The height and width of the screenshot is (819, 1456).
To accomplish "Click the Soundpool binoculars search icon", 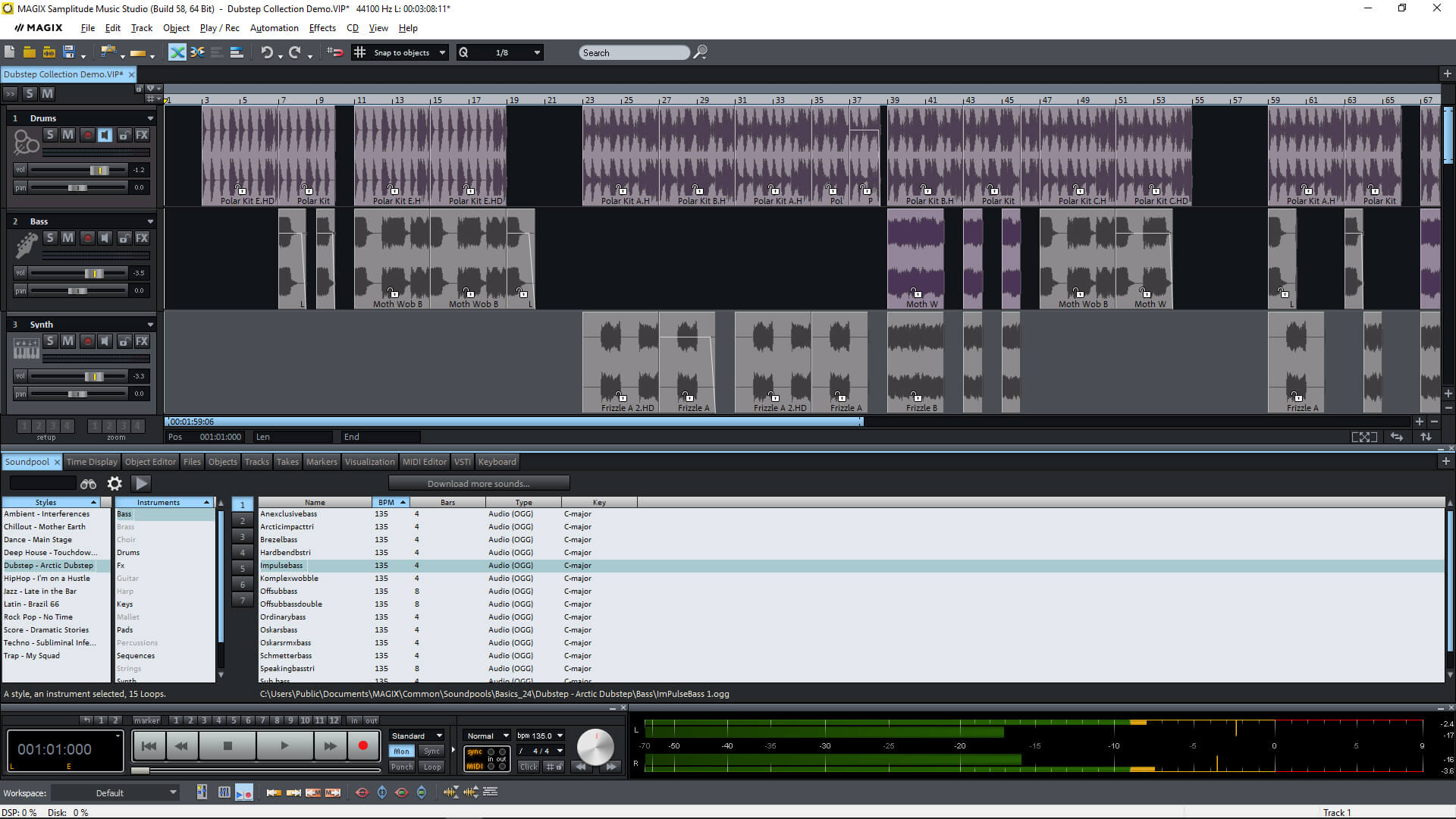I will pyautogui.click(x=88, y=484).
